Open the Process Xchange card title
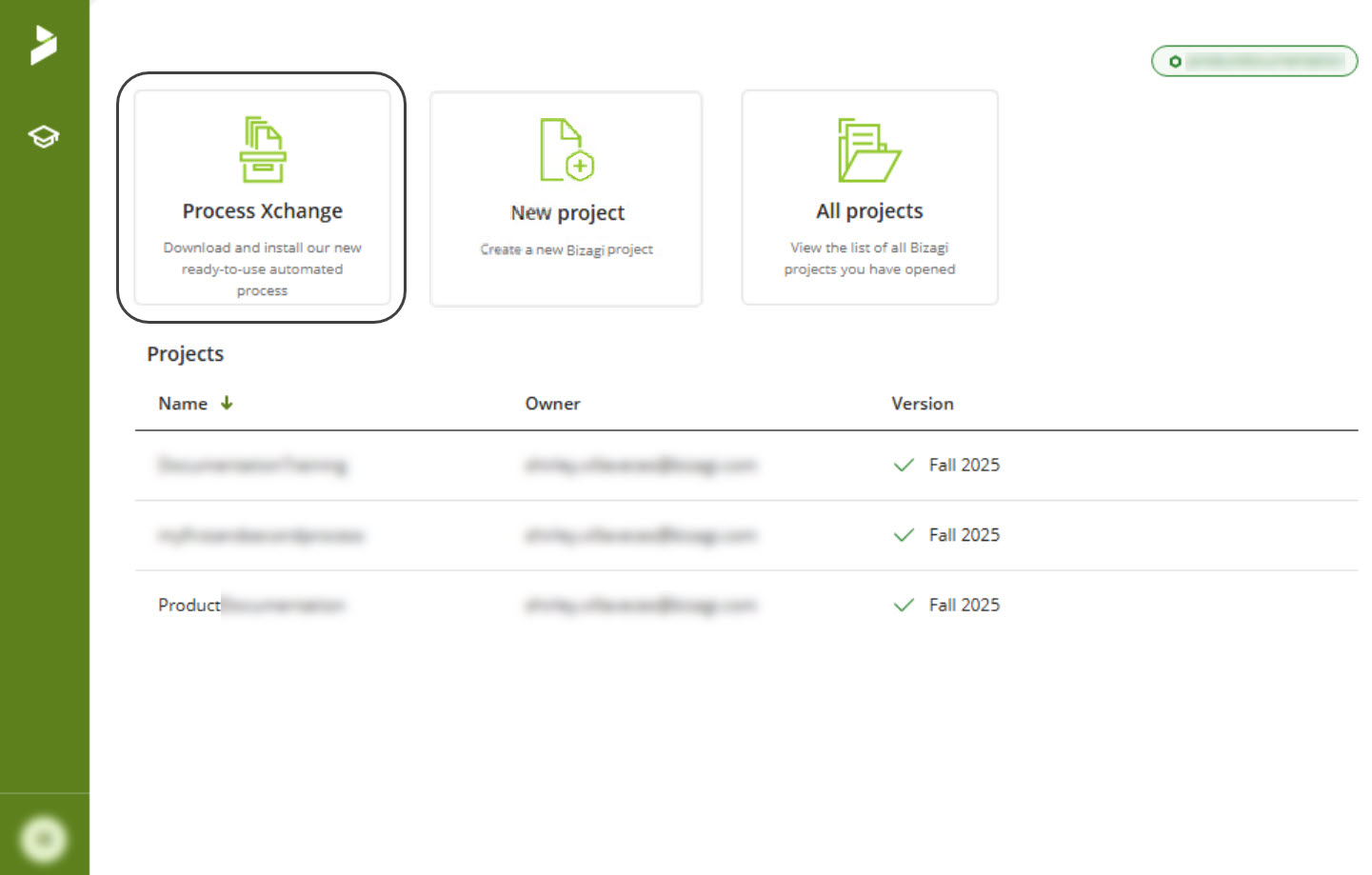This screenshot has width=1372, height=875. pyautogui.click(x=263, y=210)
